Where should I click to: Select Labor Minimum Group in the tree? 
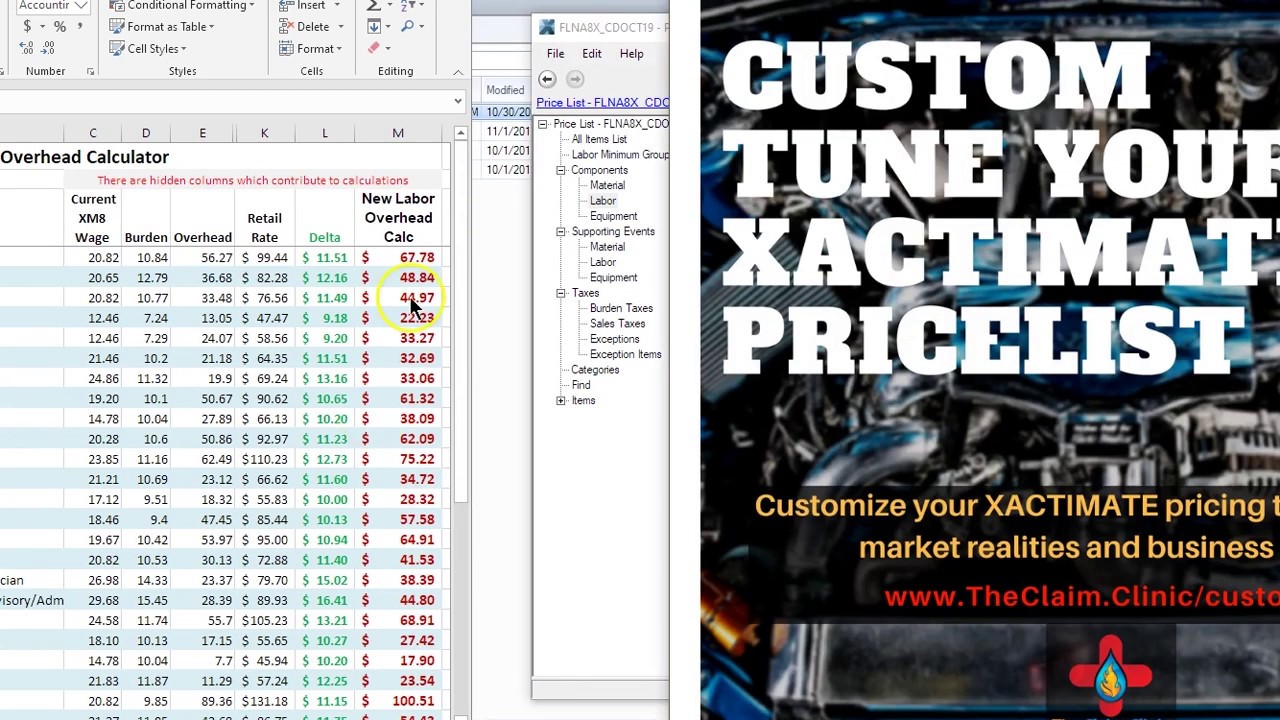tap(620, 155)
